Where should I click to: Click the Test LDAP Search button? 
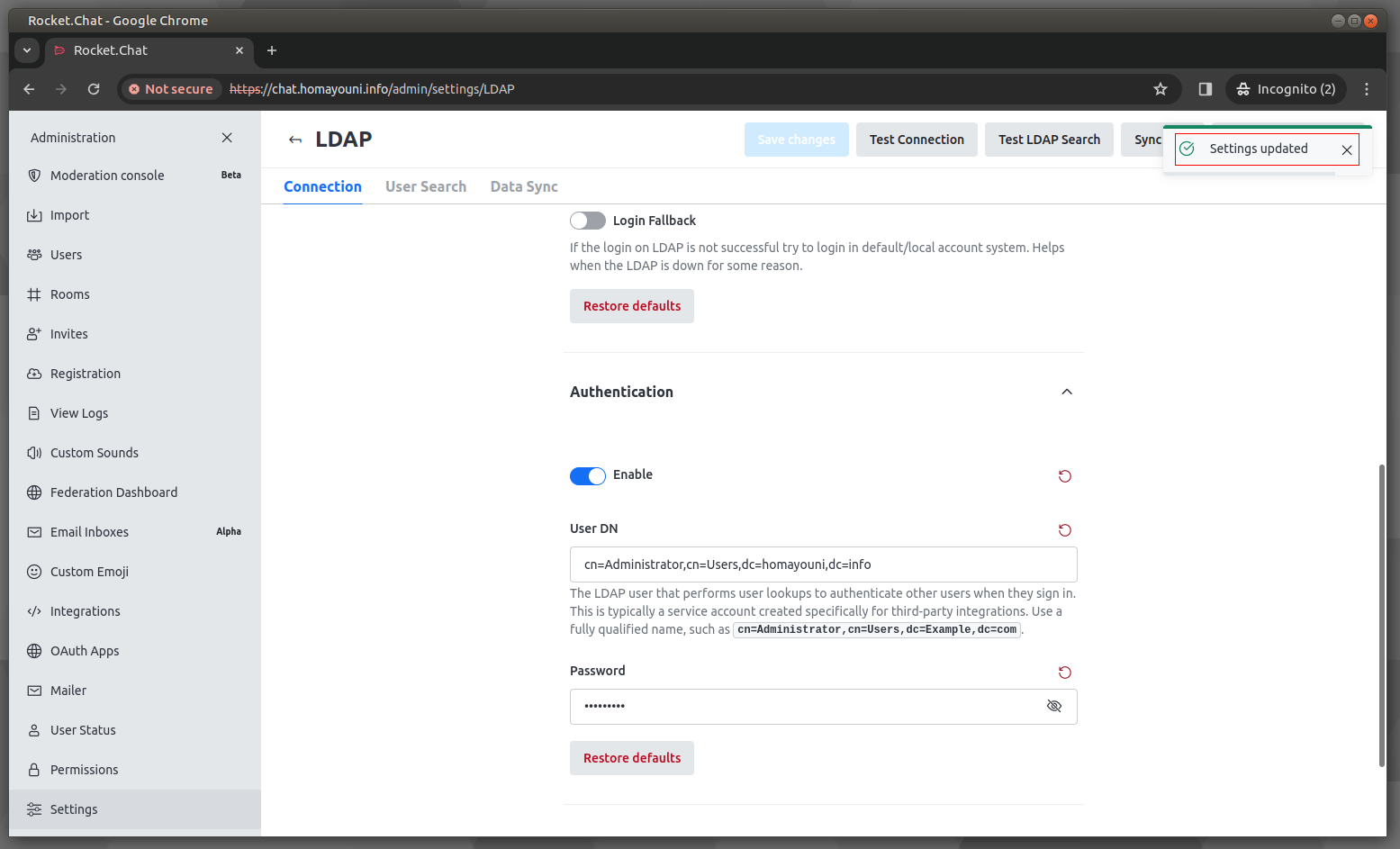(1049, 140)
